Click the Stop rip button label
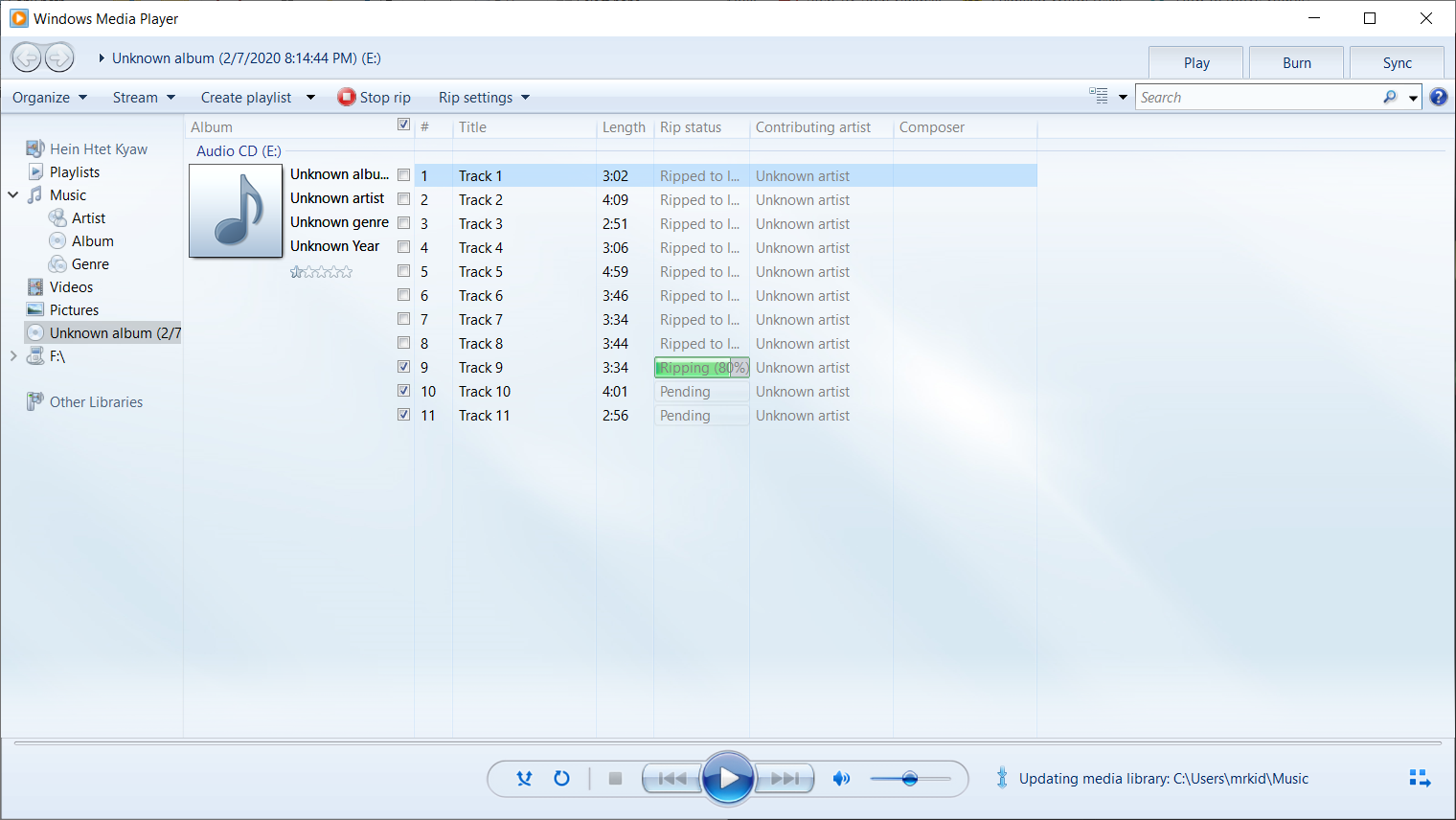This screenshot has height=820, width=1456. click(x=385, y=98)
